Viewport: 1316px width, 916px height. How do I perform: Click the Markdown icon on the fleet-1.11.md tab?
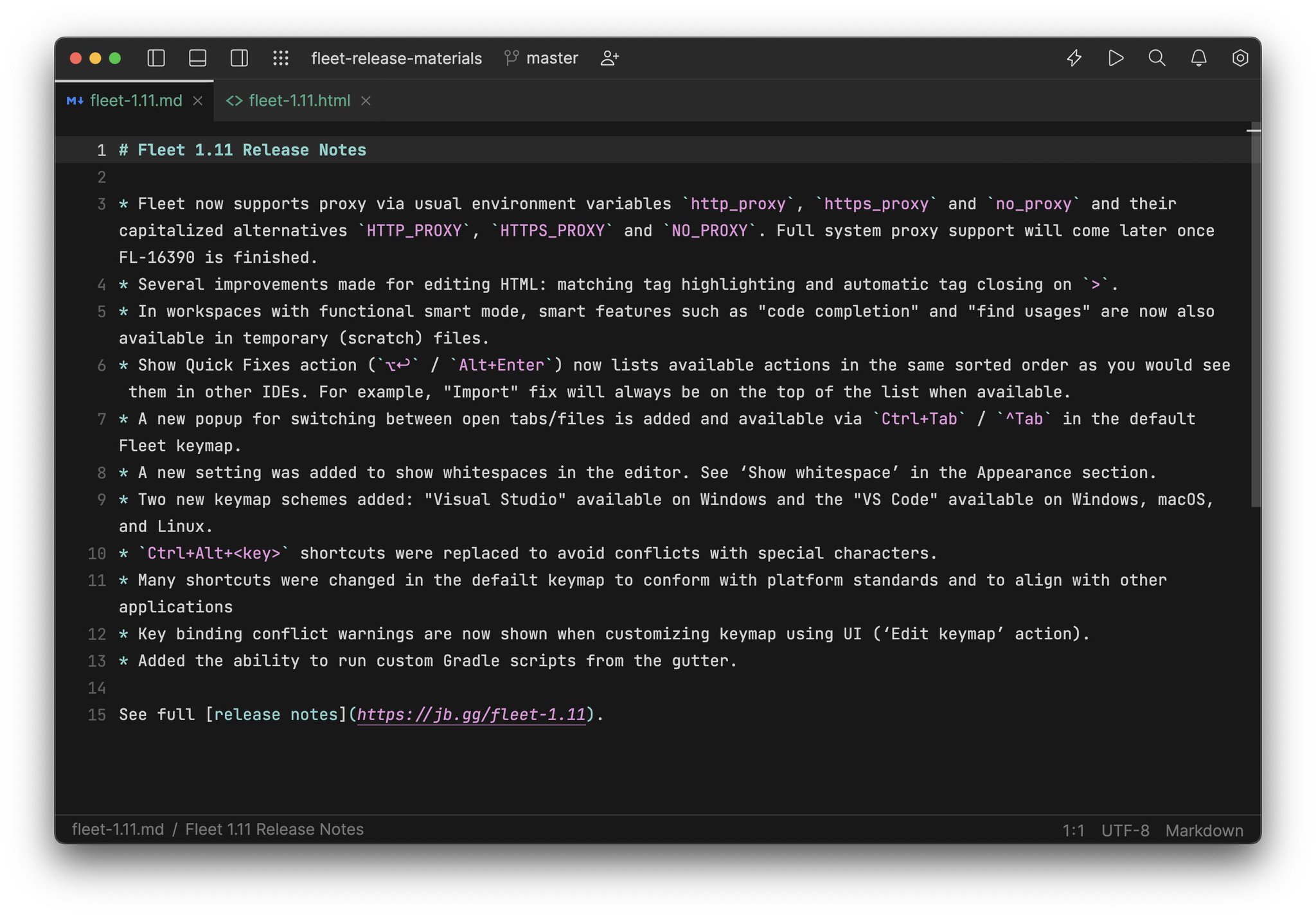click(75, 101)
